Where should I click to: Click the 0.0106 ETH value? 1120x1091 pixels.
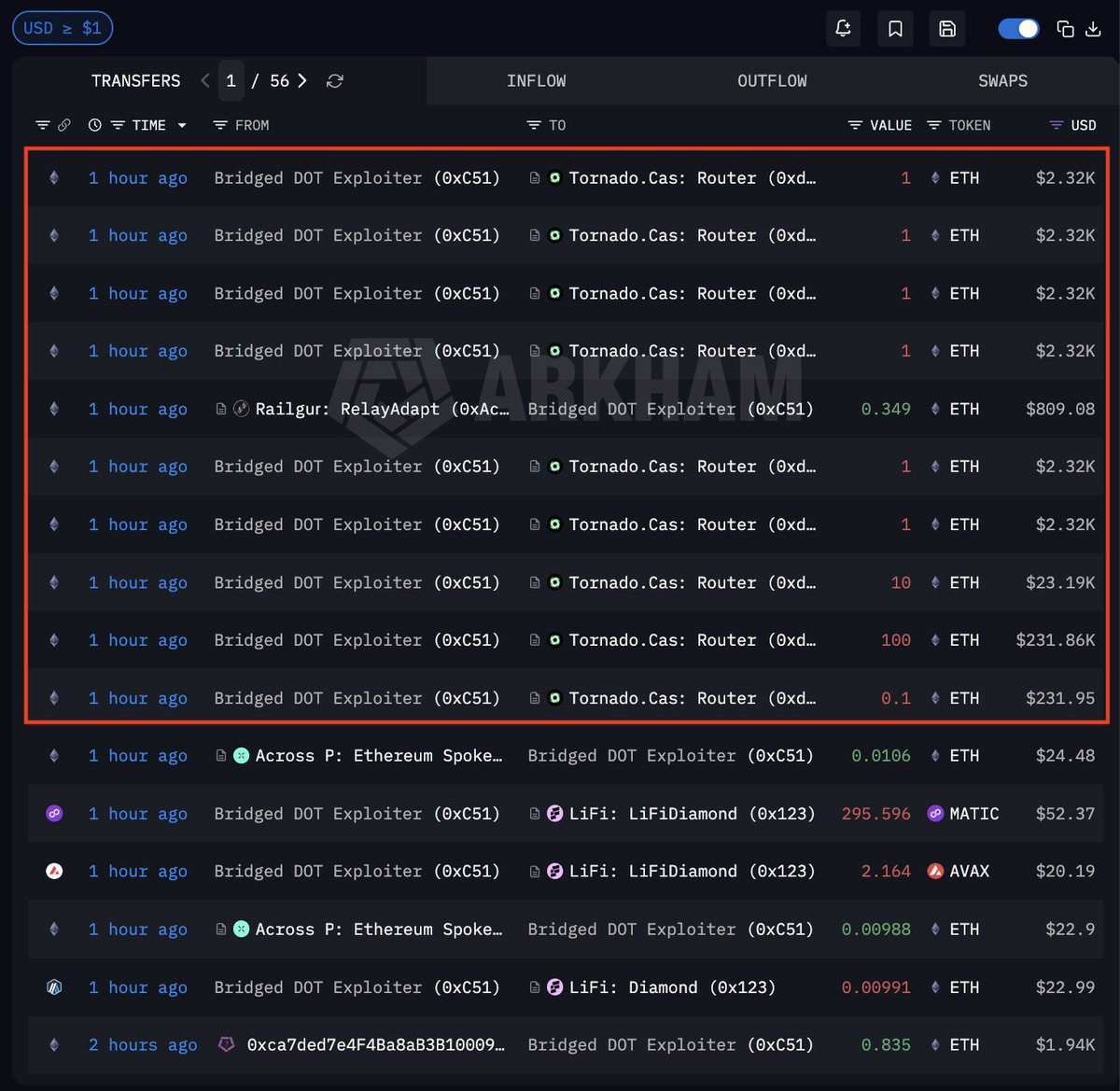[x=881, y=756]
